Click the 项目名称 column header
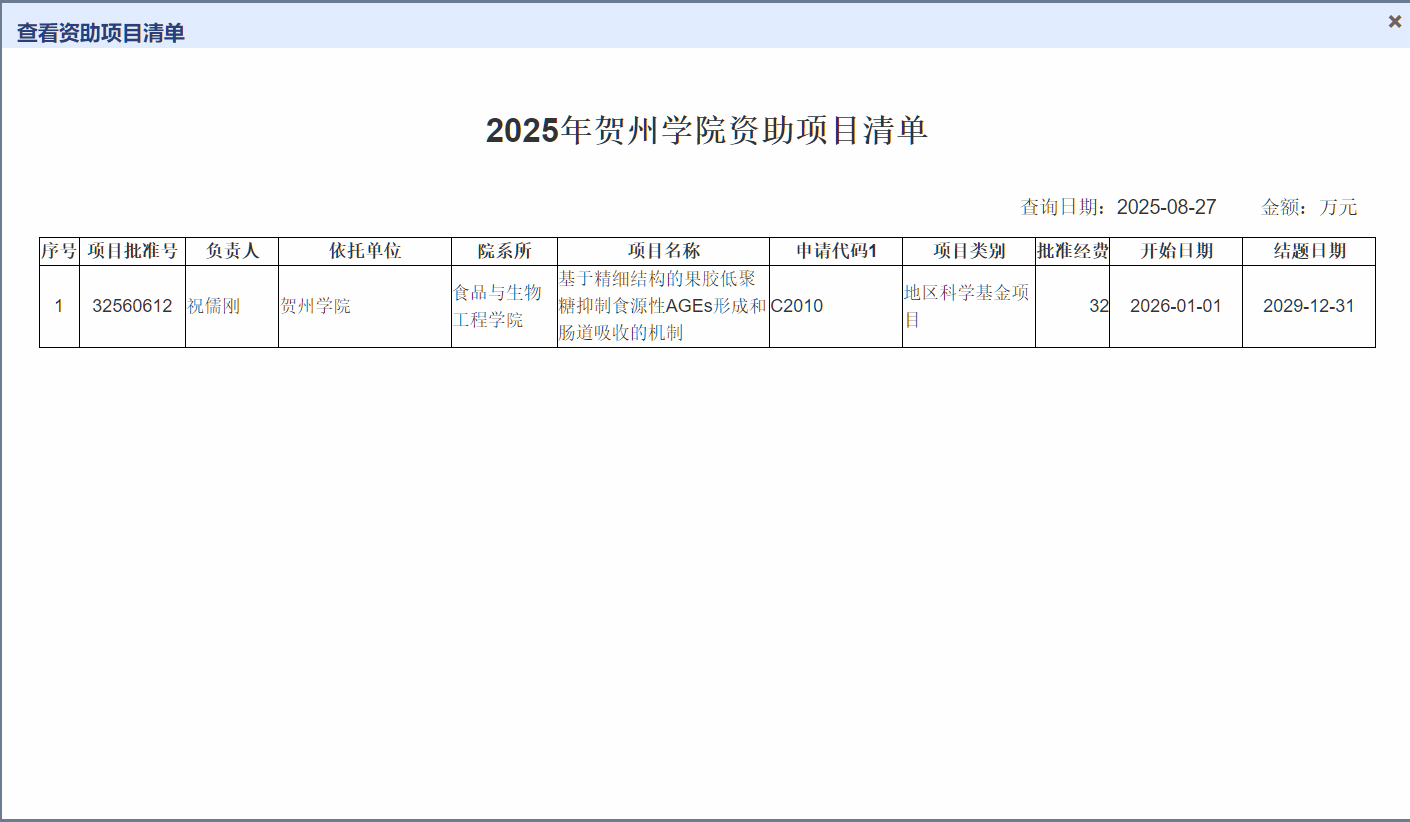 (x=663, y=251)
